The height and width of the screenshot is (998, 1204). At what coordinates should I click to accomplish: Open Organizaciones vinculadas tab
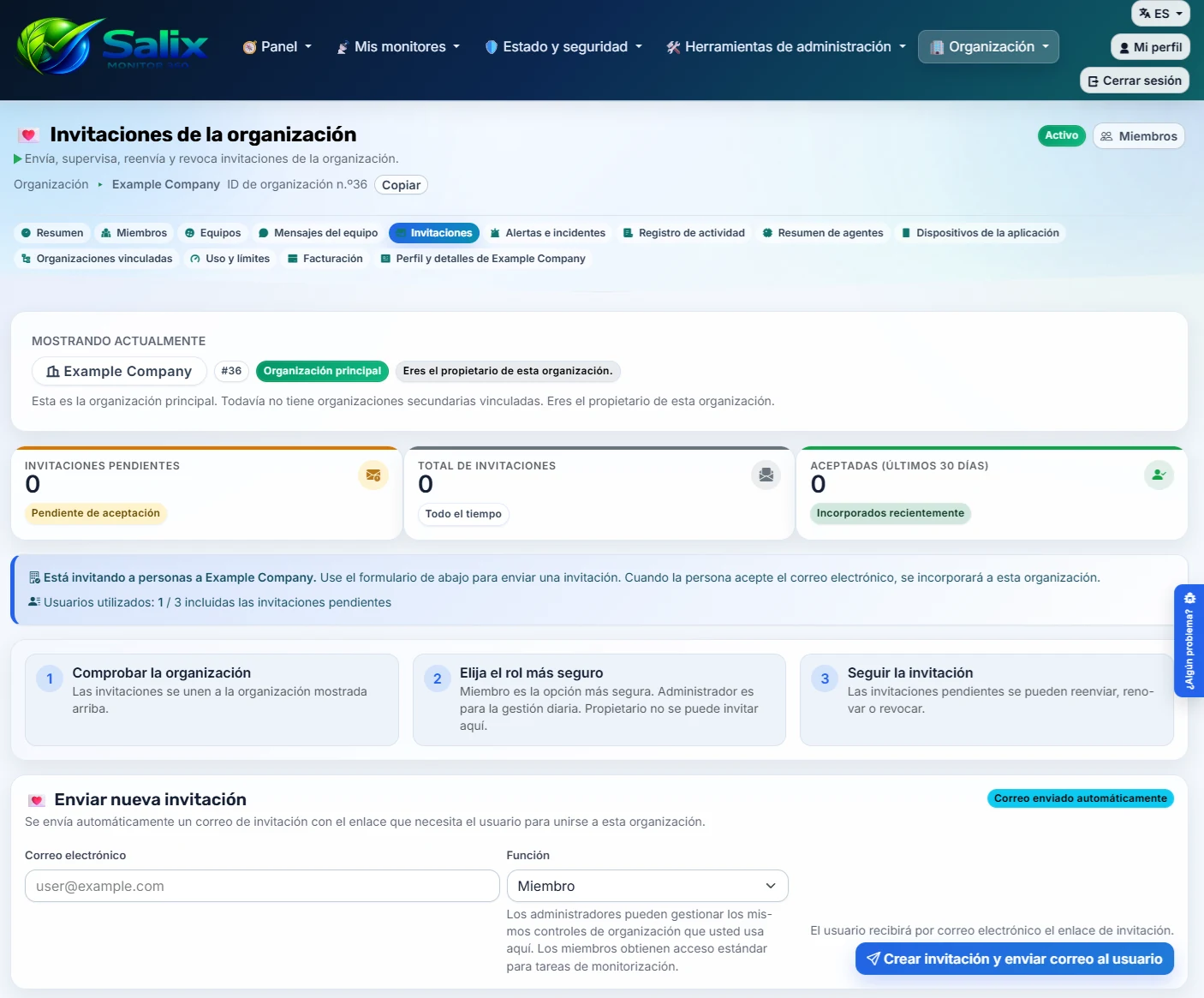click(97, 259)
